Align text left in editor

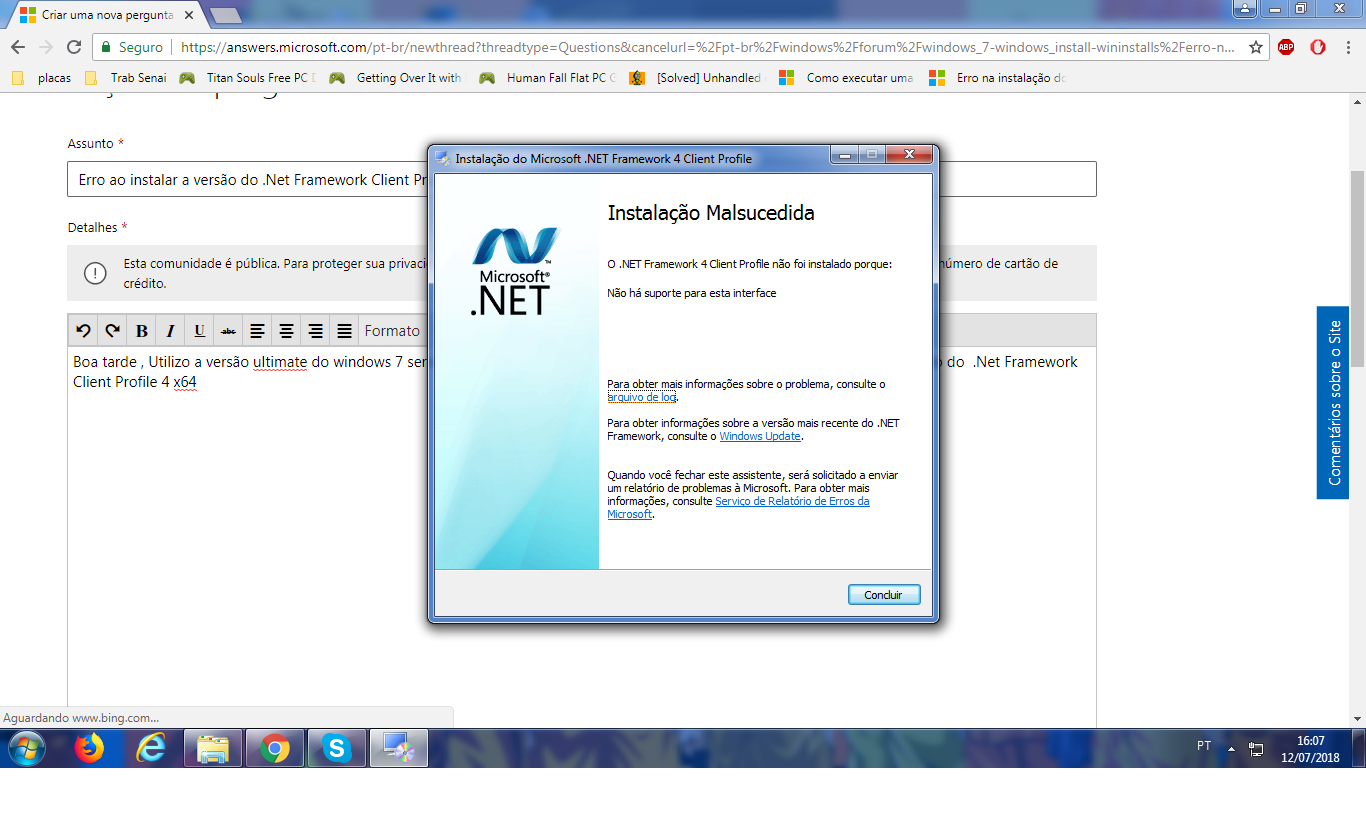click(258, 331)
